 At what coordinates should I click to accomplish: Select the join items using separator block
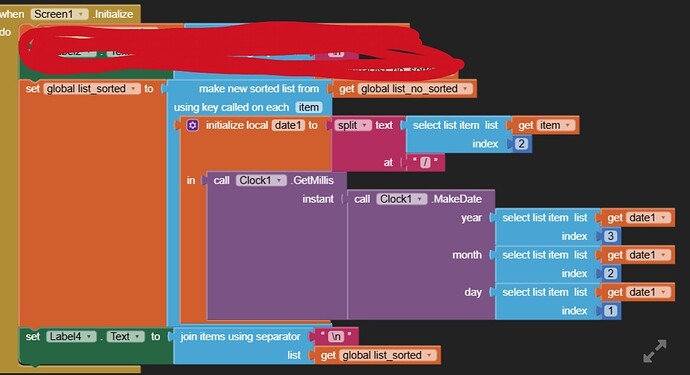[x=240, y=337]
